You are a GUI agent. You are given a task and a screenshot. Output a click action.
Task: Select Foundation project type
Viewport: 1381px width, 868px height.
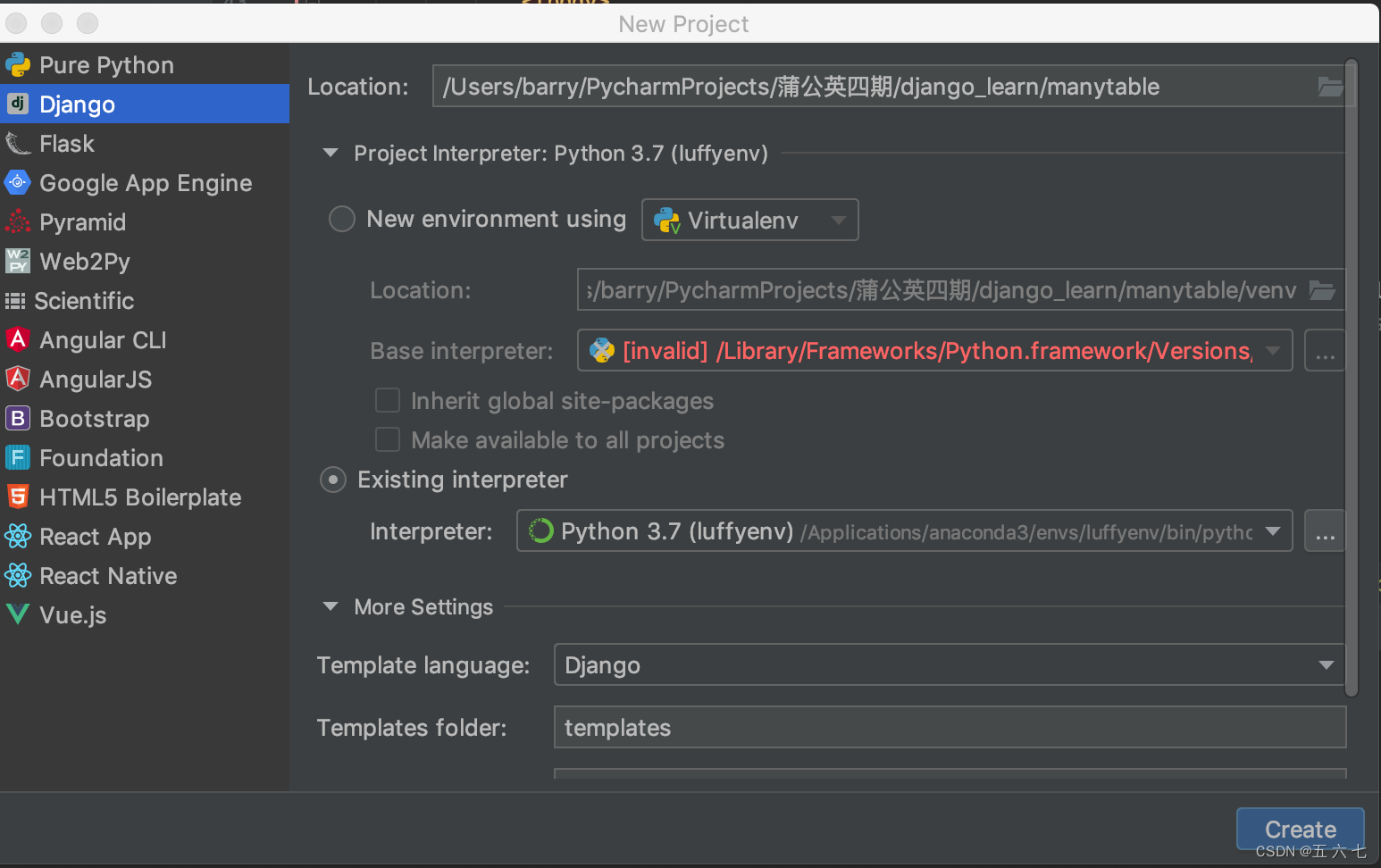pyautogui.click(x=145, y=457)
